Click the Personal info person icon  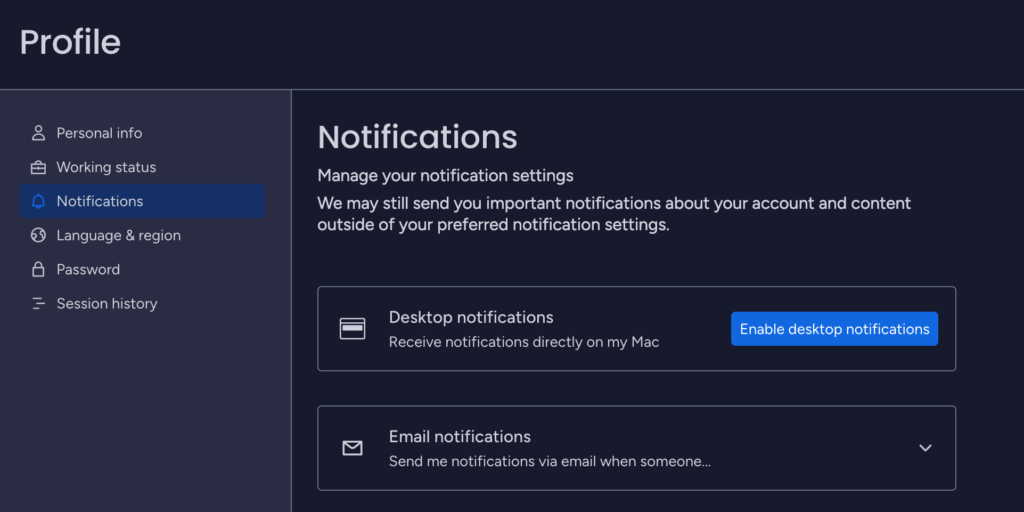[x=39, y=133]
